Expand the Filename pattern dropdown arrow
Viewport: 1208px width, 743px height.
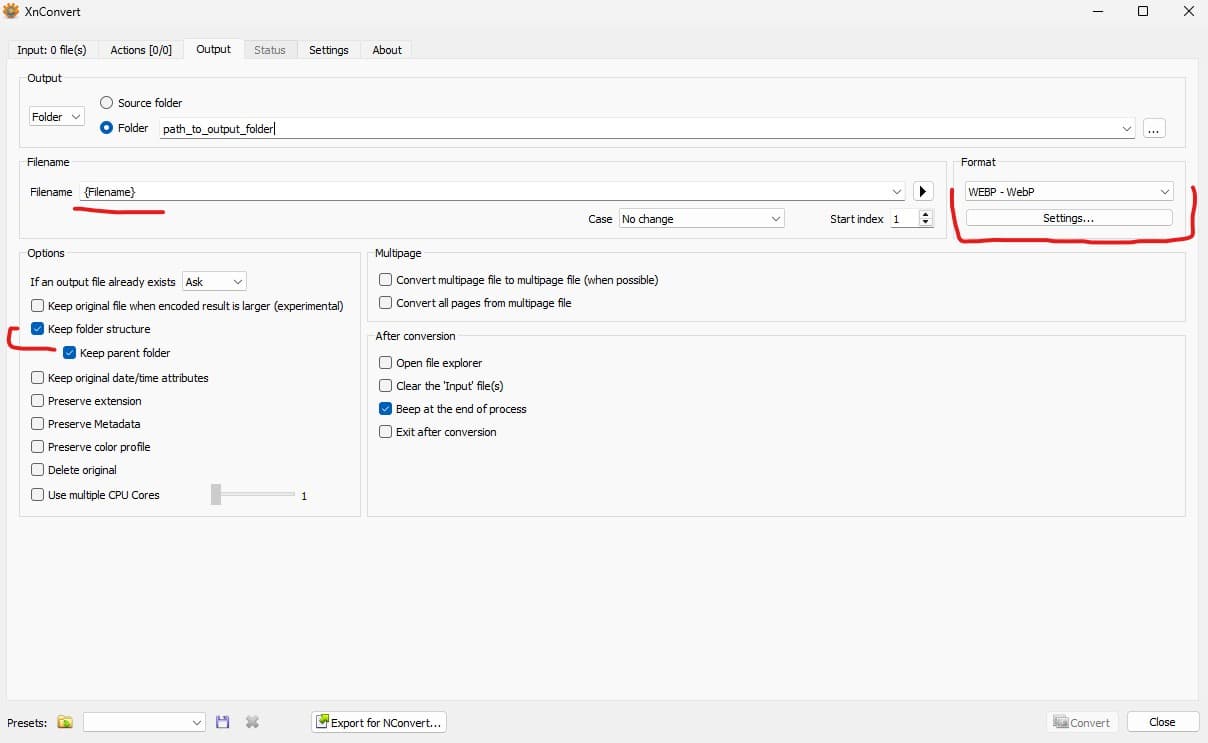pos(897,191)
